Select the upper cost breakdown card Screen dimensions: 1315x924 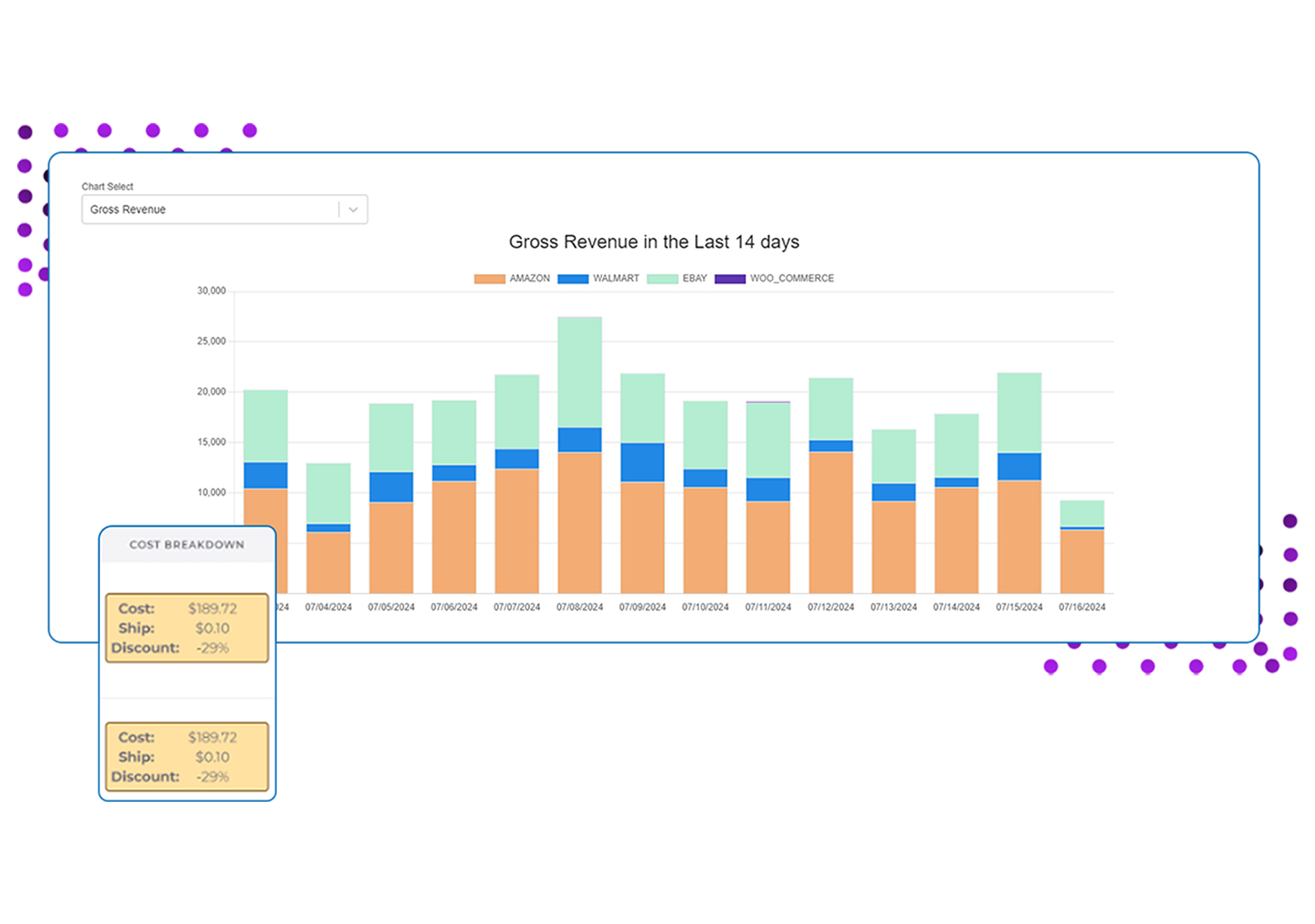click(187, 628)
